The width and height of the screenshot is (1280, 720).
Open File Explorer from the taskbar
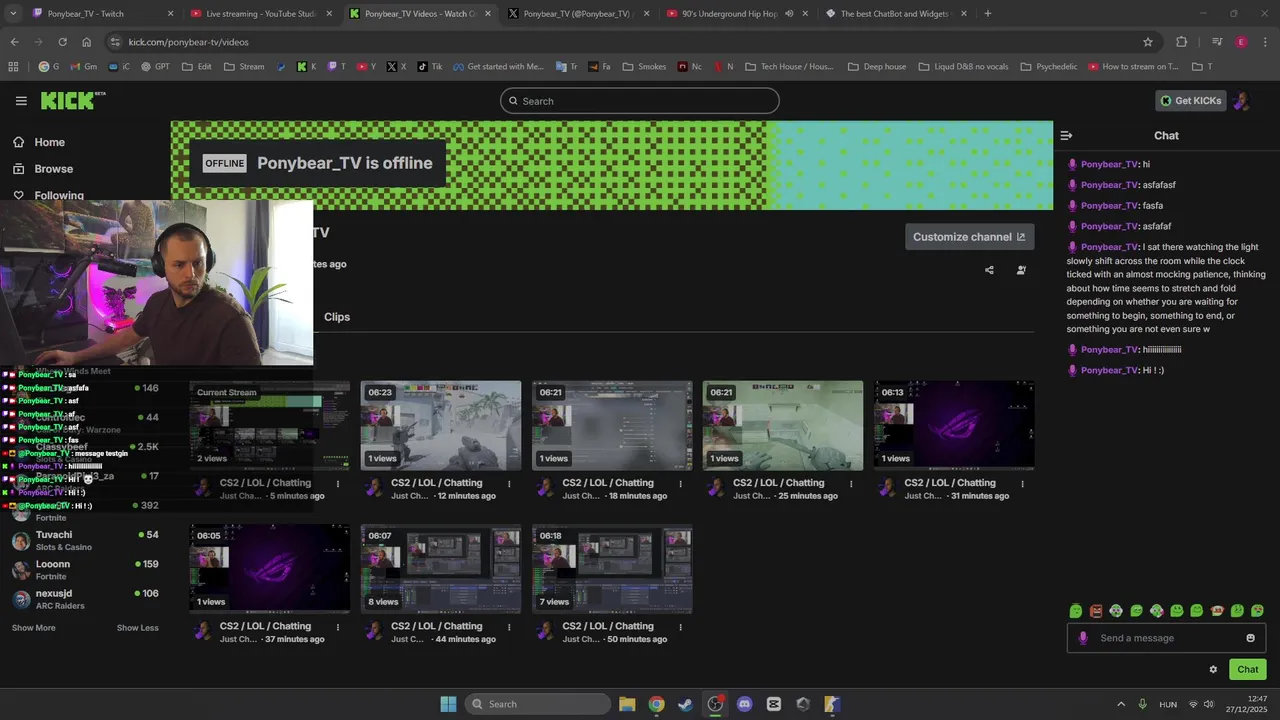pos(627,704)
